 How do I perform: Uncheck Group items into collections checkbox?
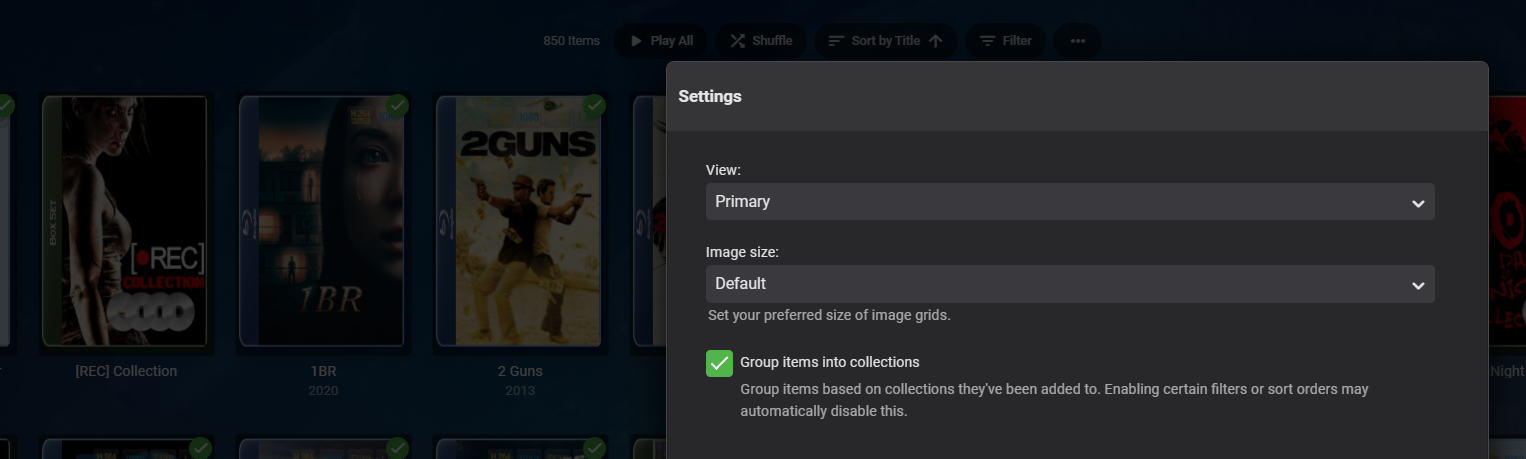pyautogui.click(x=719, y=363)
